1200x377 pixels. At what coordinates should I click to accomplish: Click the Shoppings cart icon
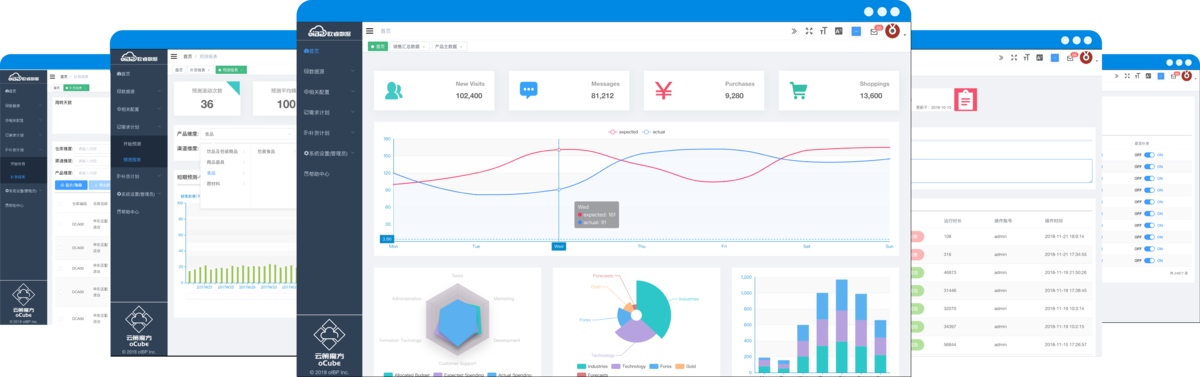tap(798, 90)
